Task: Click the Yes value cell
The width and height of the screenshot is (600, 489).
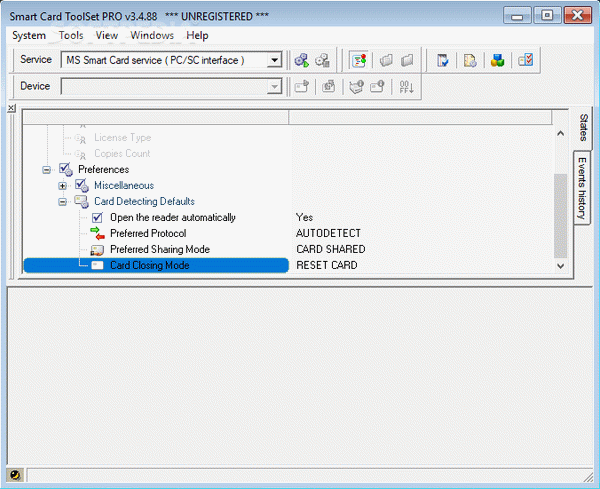Action: point(304,217)
